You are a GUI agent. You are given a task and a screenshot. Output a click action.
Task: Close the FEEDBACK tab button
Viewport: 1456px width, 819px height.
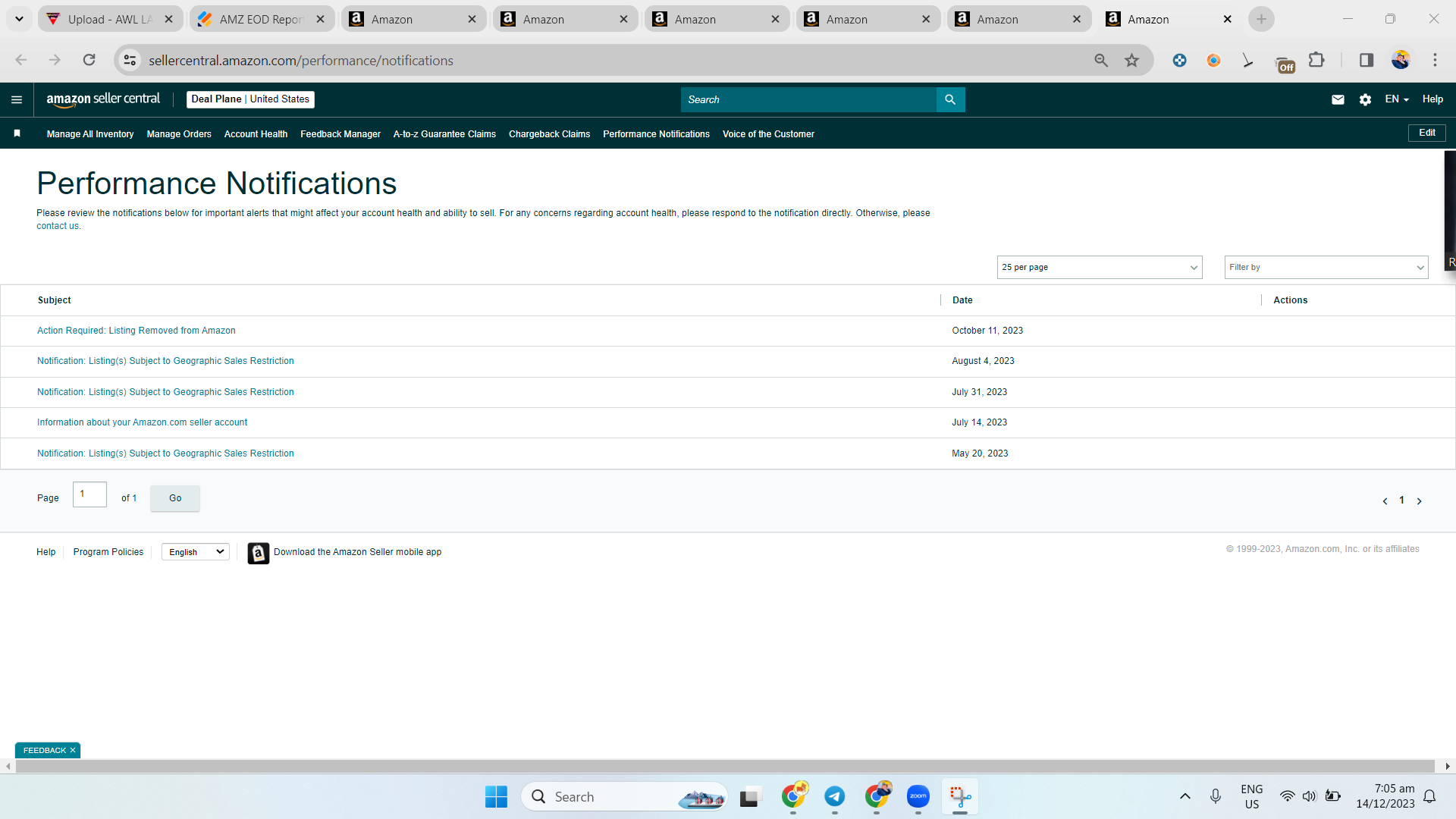point(73,751)
